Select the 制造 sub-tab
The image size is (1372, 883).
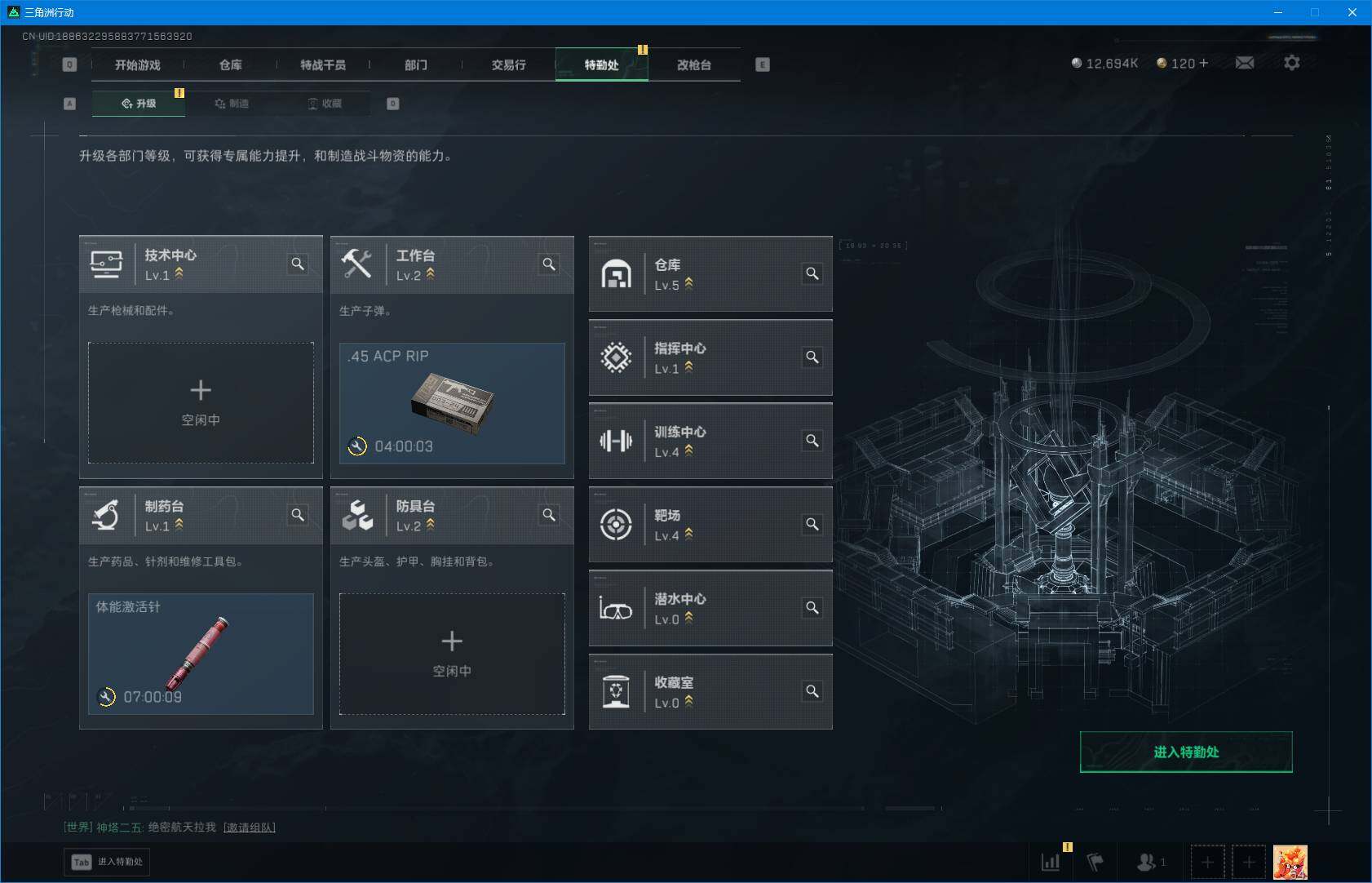pos(232,104)
